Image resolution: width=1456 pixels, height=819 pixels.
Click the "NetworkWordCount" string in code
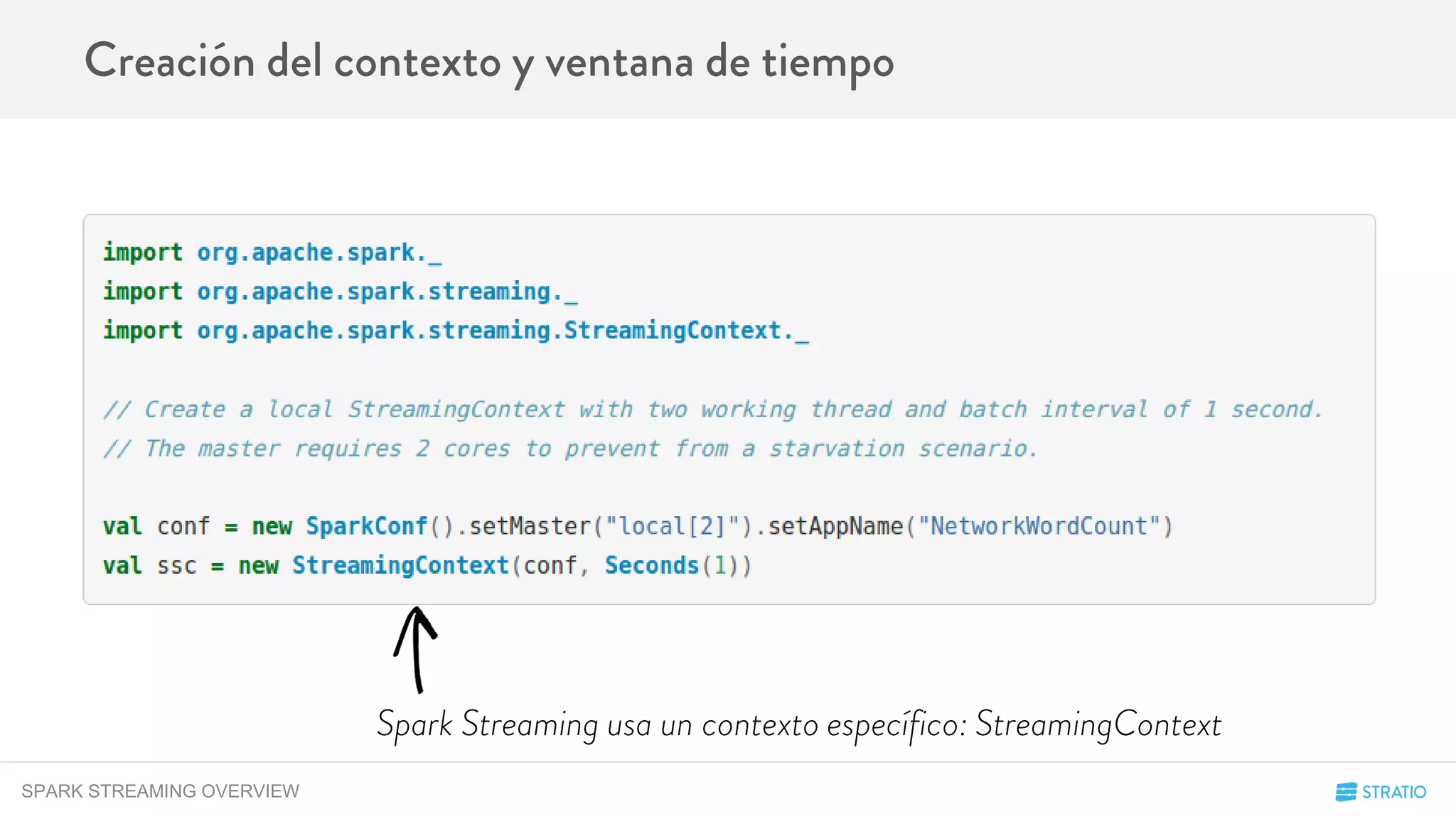pyautogui.click(x=1039, y=527)
